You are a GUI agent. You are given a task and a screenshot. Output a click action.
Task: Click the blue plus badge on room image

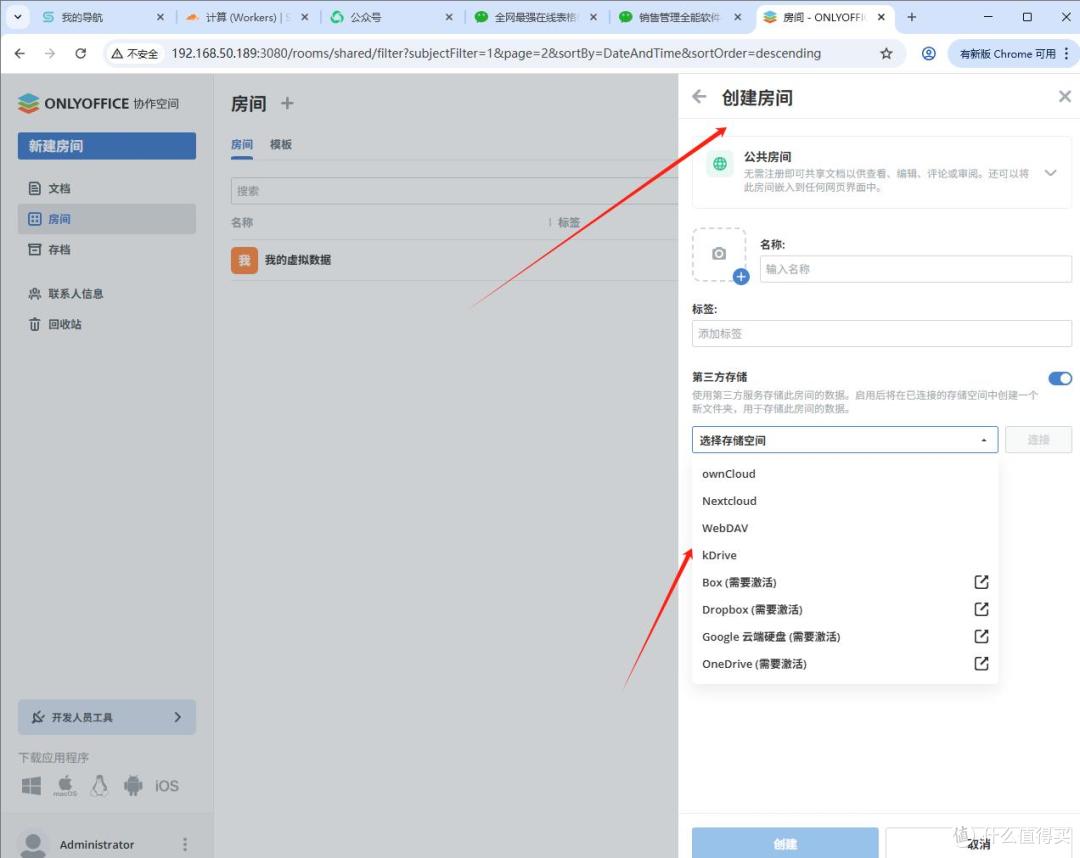pos(741,277)
